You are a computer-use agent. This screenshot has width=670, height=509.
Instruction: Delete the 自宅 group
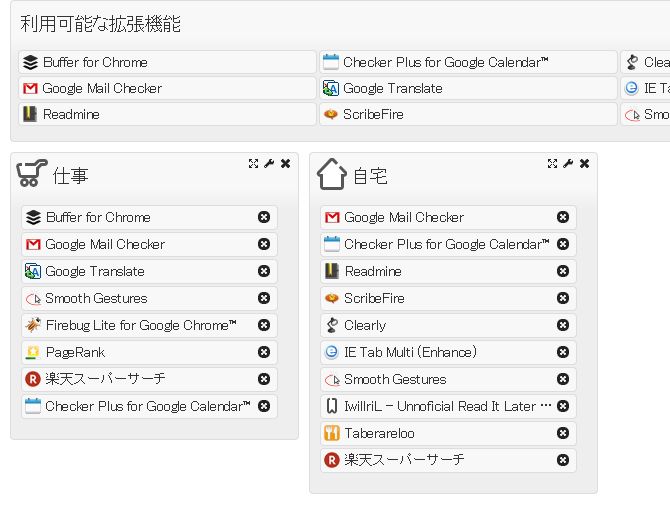click(585, 163)
